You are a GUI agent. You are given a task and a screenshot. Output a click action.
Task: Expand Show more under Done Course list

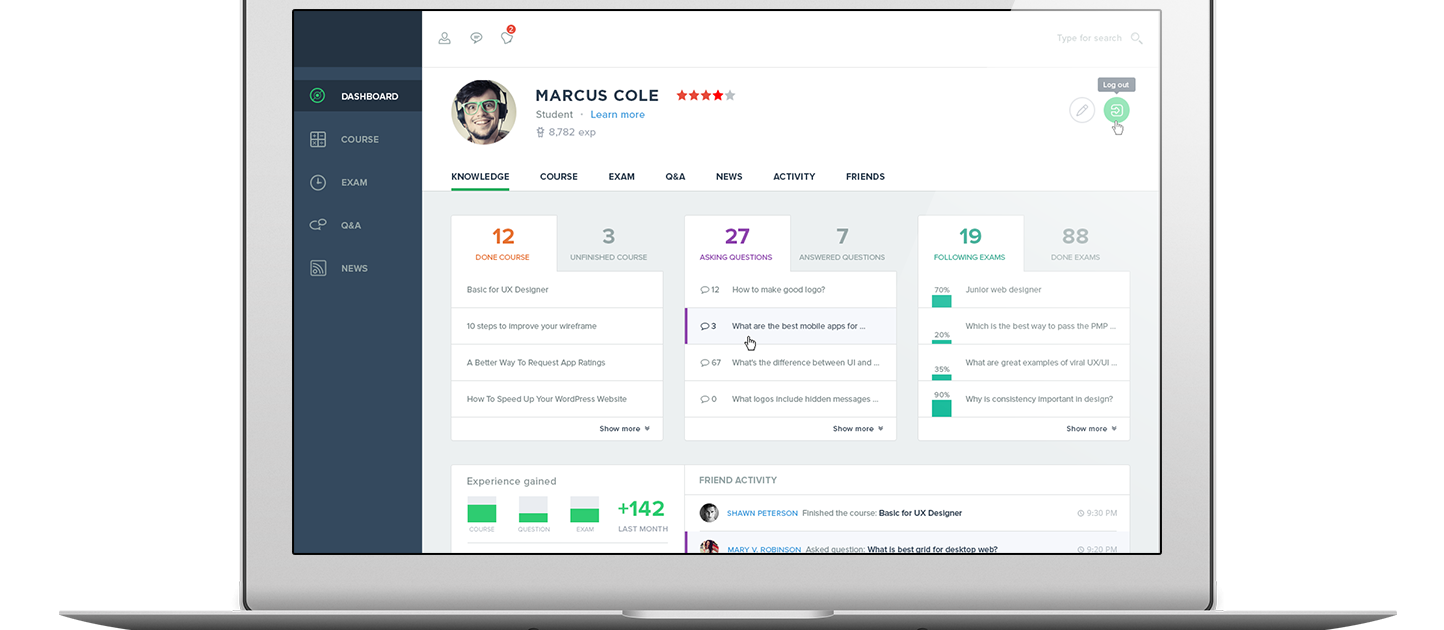(x=624, y=429)
